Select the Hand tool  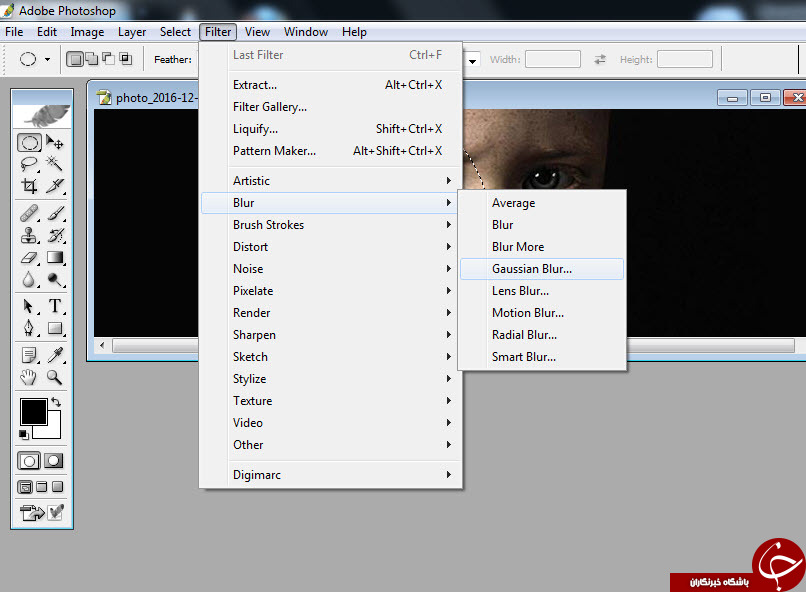tap(29, 378)
